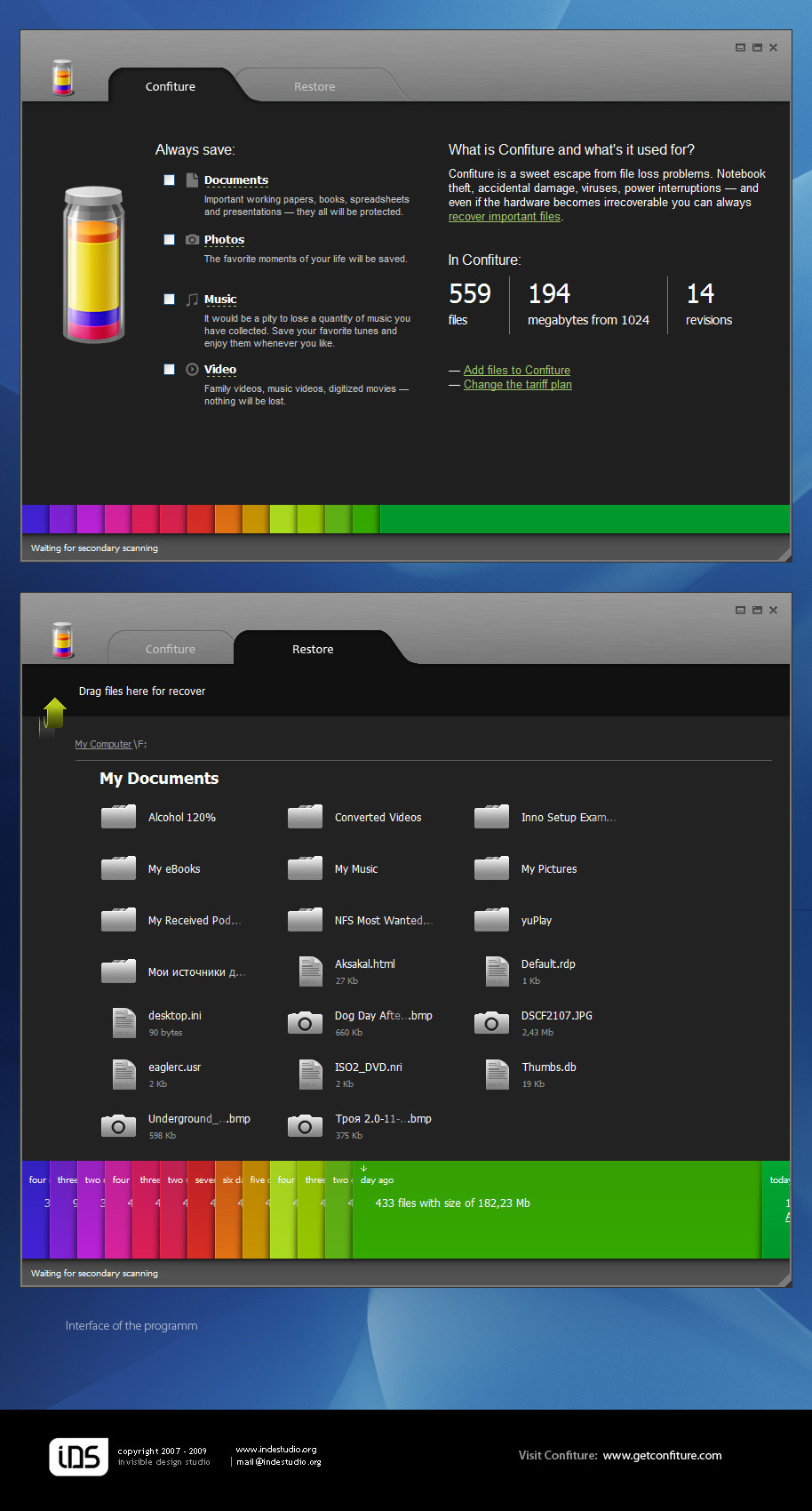This screenshot has width=812, height=1511.
Task: Click the large jam jar illustration
Action: click(93, 264)
